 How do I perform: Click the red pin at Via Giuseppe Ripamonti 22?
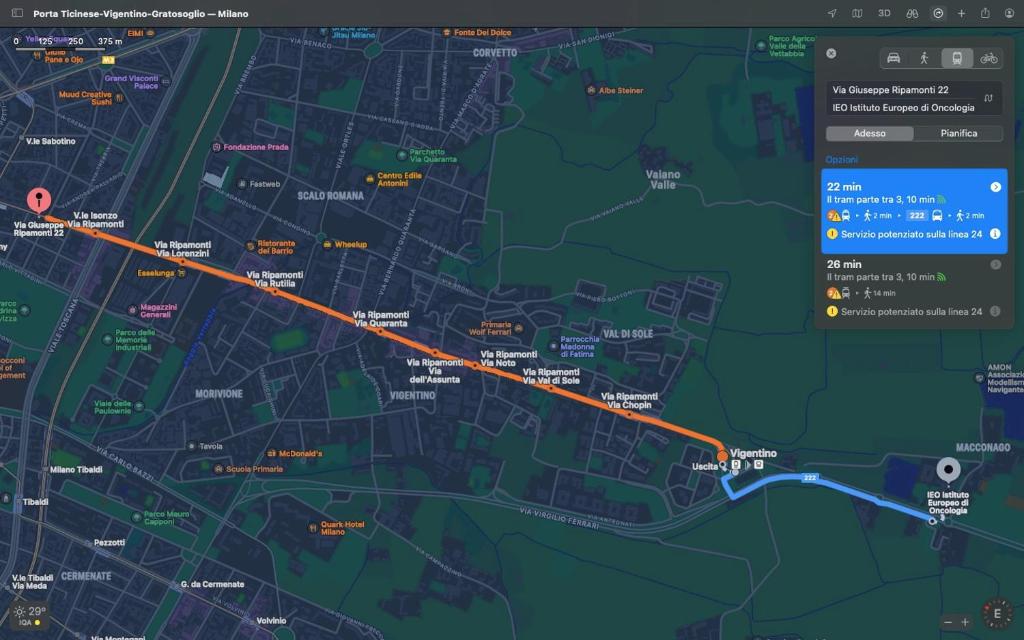tap(39, 200)
